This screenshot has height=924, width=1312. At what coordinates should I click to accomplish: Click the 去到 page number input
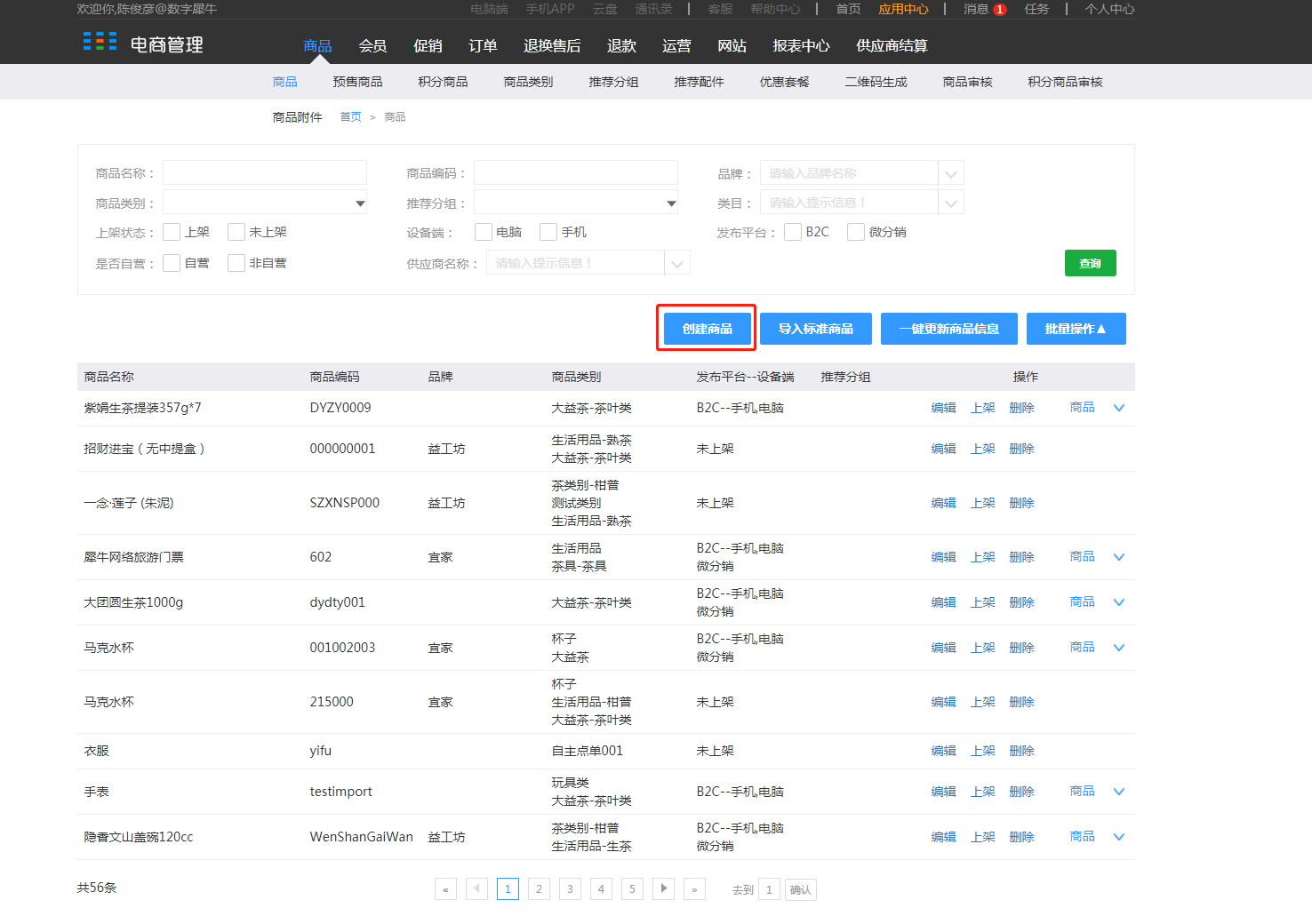tap(770, 889)
